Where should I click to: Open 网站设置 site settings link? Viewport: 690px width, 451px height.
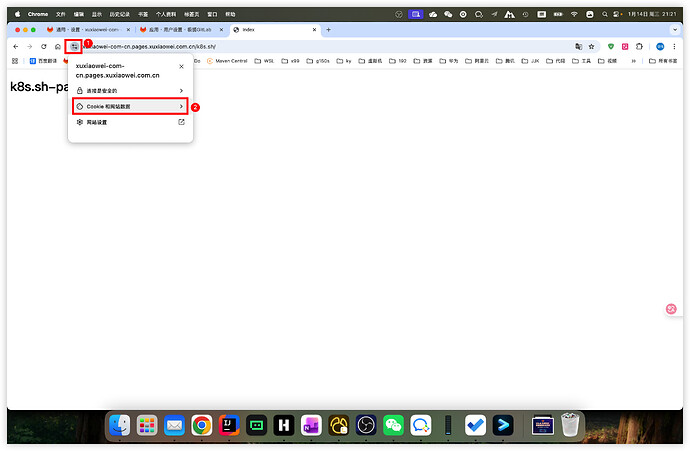130,122
